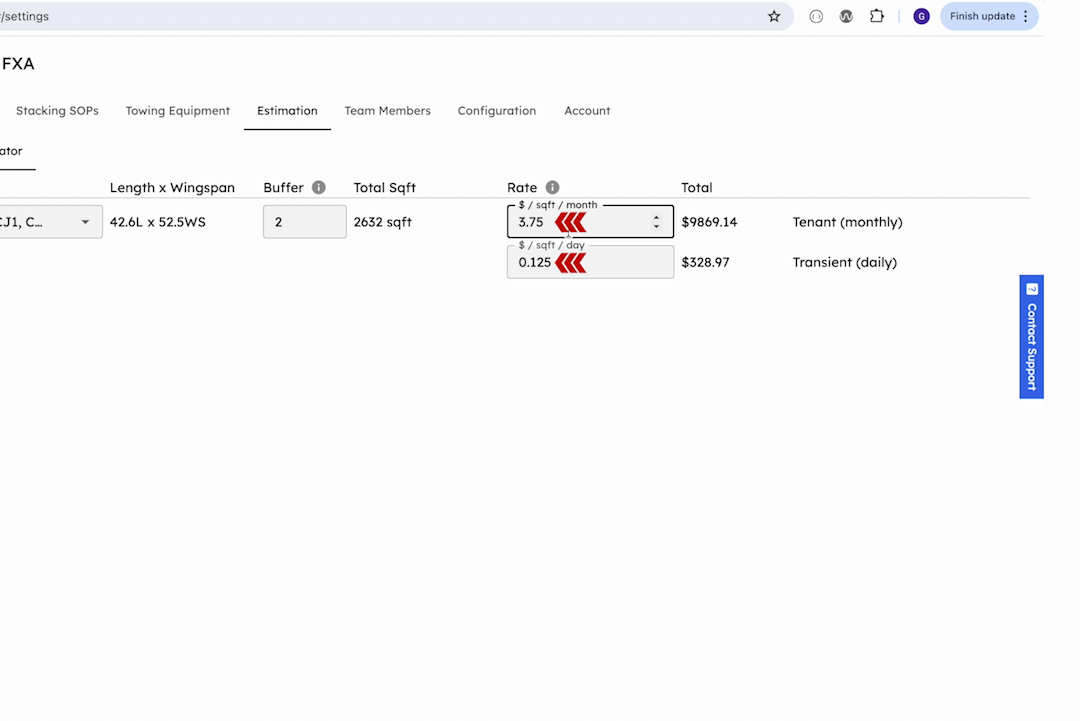
Task: Click the Buffer info icon
Action: (319, 188)
